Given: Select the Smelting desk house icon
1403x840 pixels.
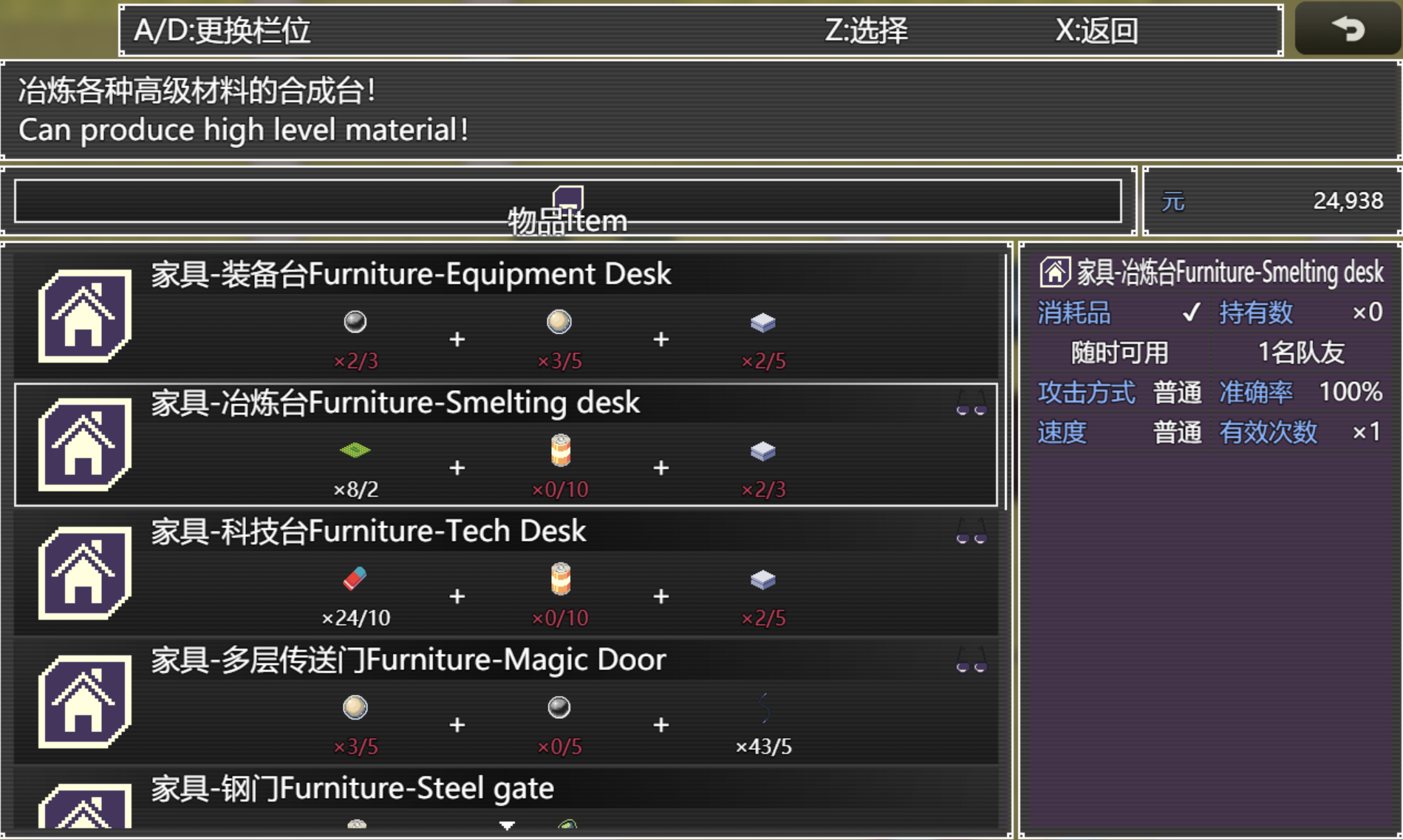Looking at the screenshot, I should click(85, 445).
